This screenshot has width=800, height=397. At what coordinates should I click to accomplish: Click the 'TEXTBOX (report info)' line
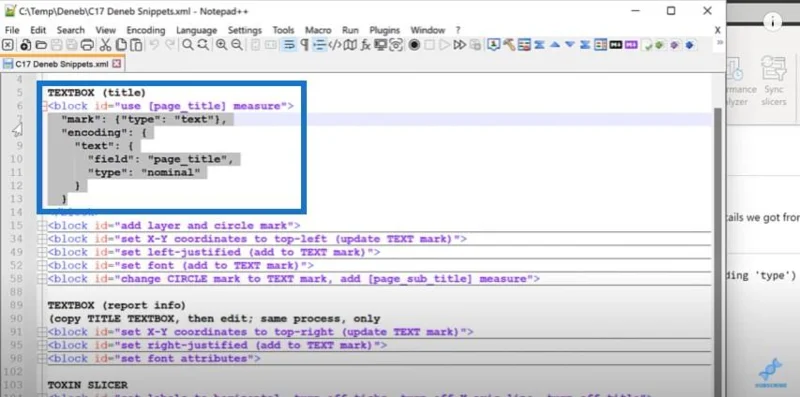tap(117, 305)
